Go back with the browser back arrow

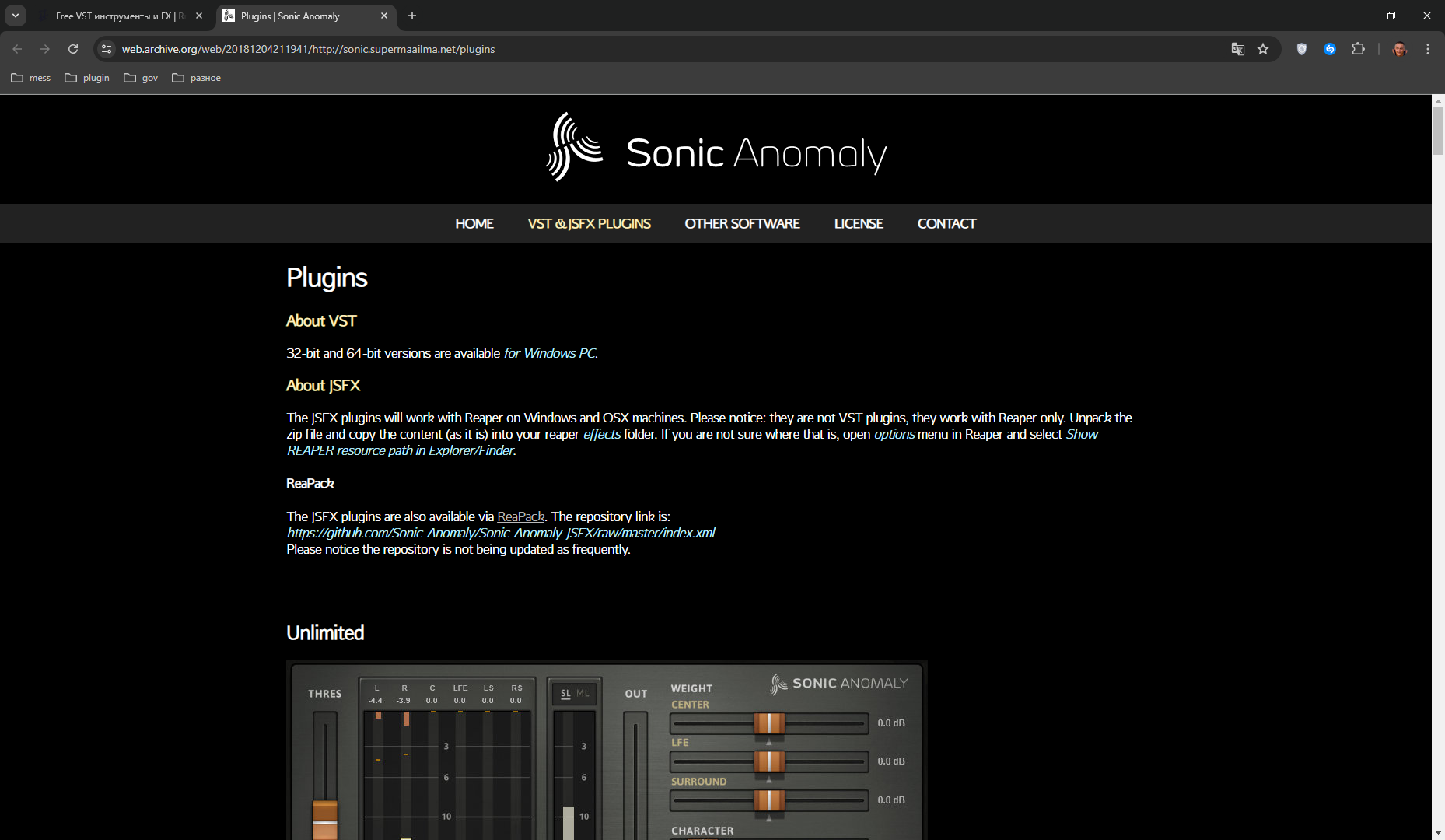point(17,49)
